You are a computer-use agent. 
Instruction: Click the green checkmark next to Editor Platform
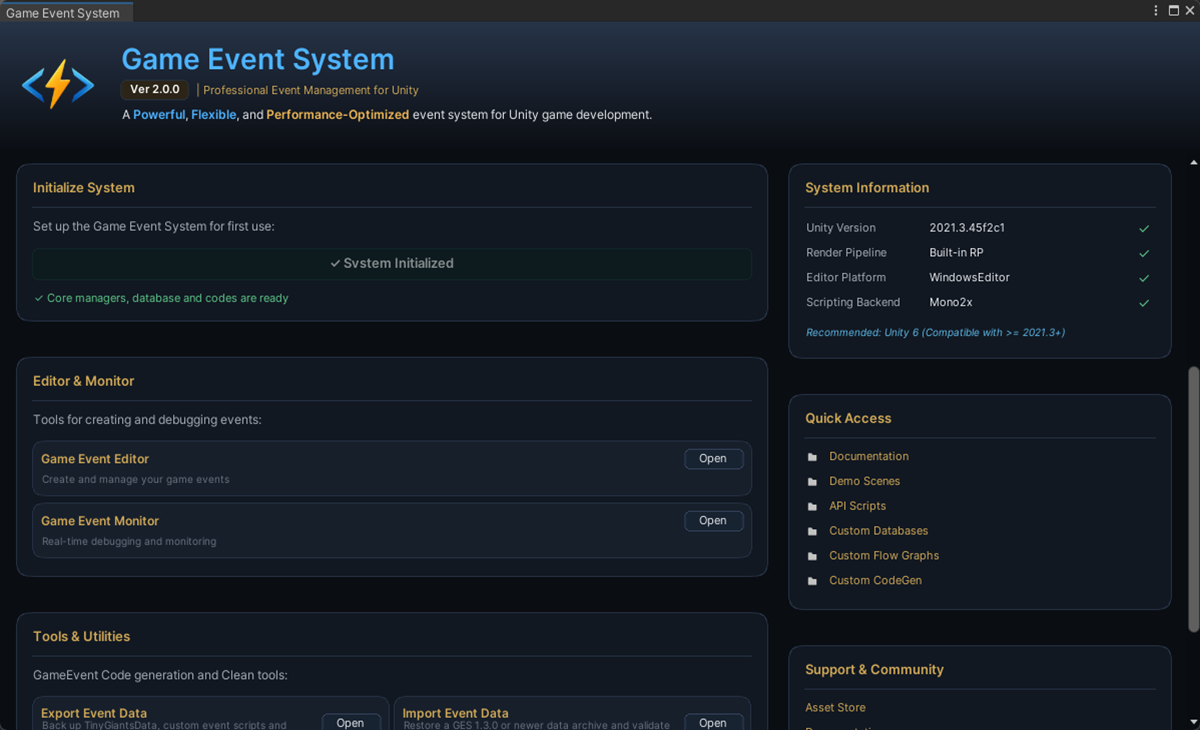pos(1144,278)
